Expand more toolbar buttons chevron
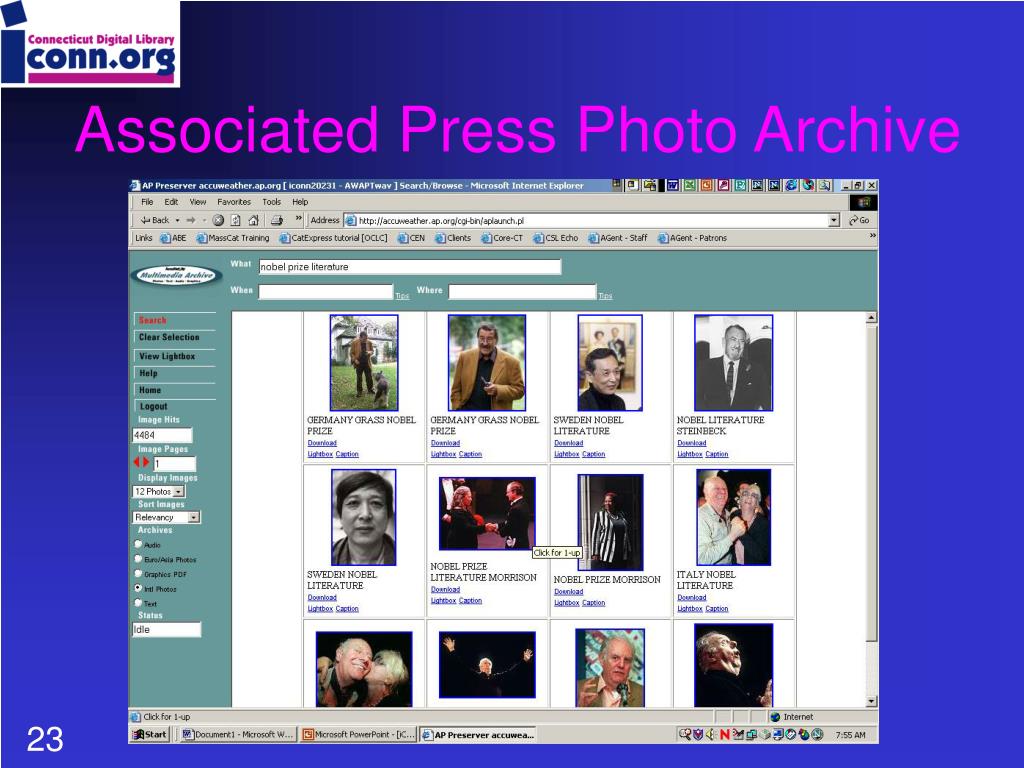 pyautogui.click(x=298, y=218)
